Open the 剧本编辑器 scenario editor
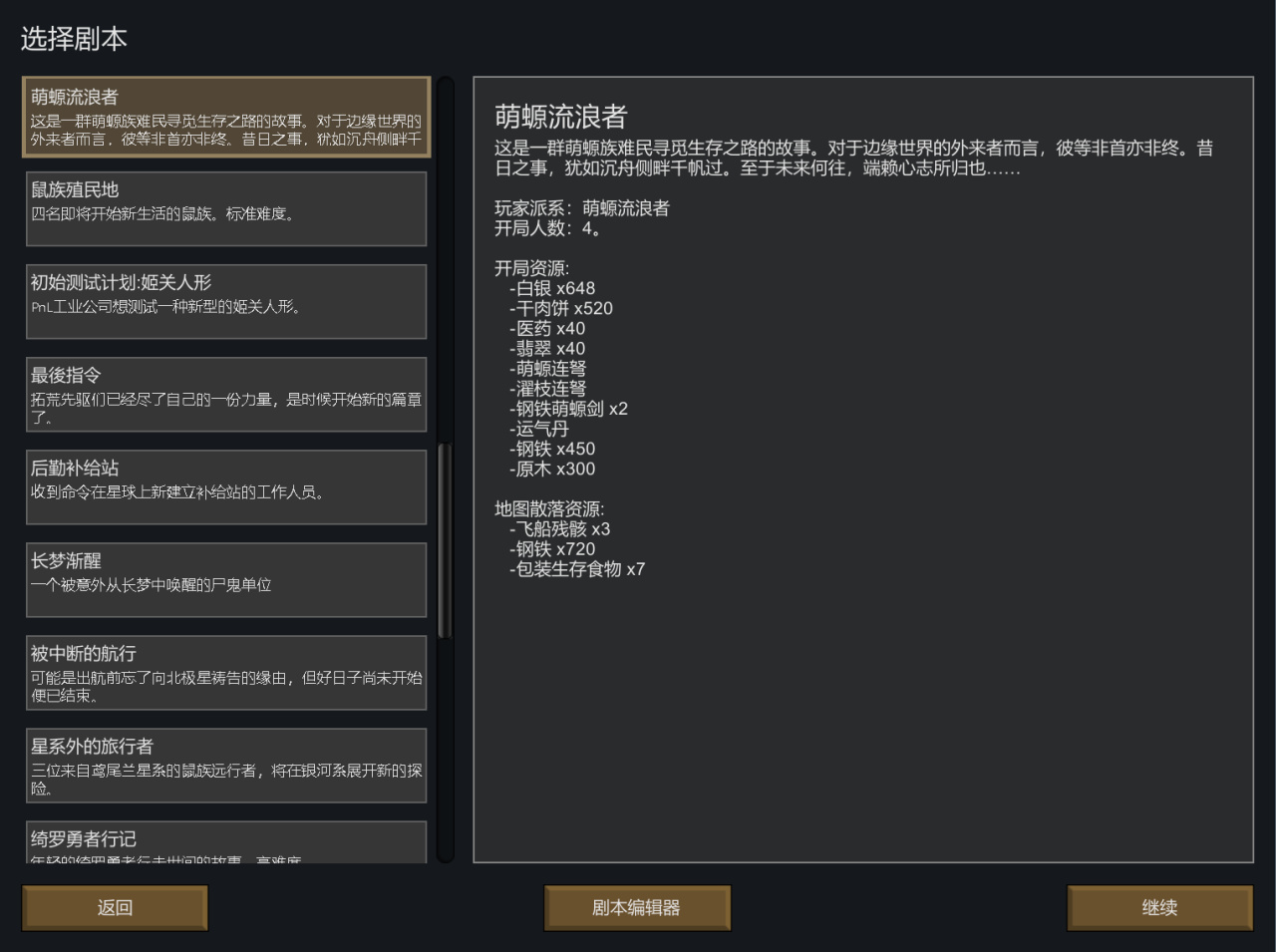This screenshot has width=1276, height=952. (x=637, y=908)
